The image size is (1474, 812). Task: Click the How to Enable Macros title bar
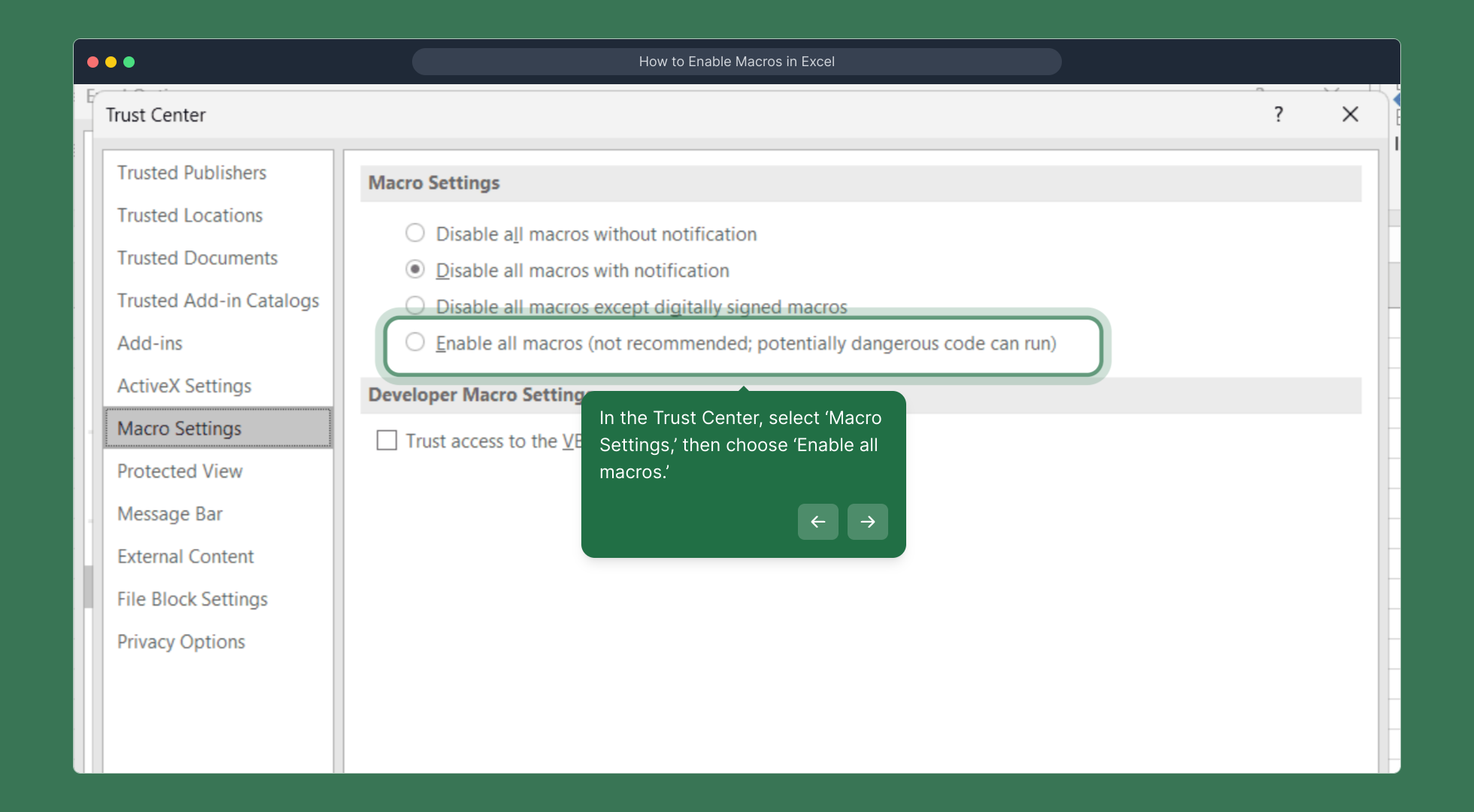coord(736,62)
